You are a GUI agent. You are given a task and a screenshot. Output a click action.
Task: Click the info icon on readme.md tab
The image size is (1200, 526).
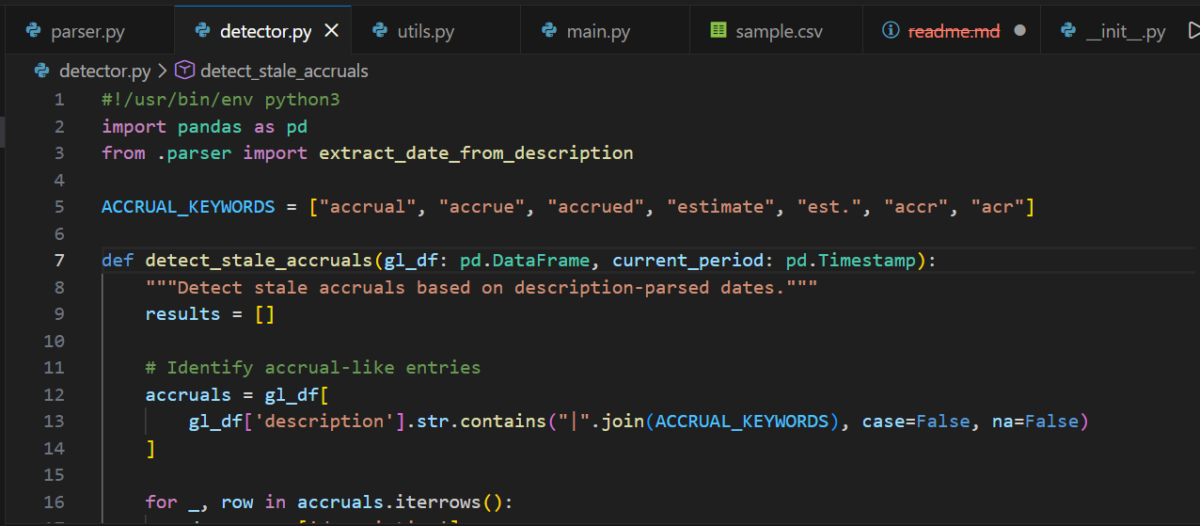tap(890, 31)
